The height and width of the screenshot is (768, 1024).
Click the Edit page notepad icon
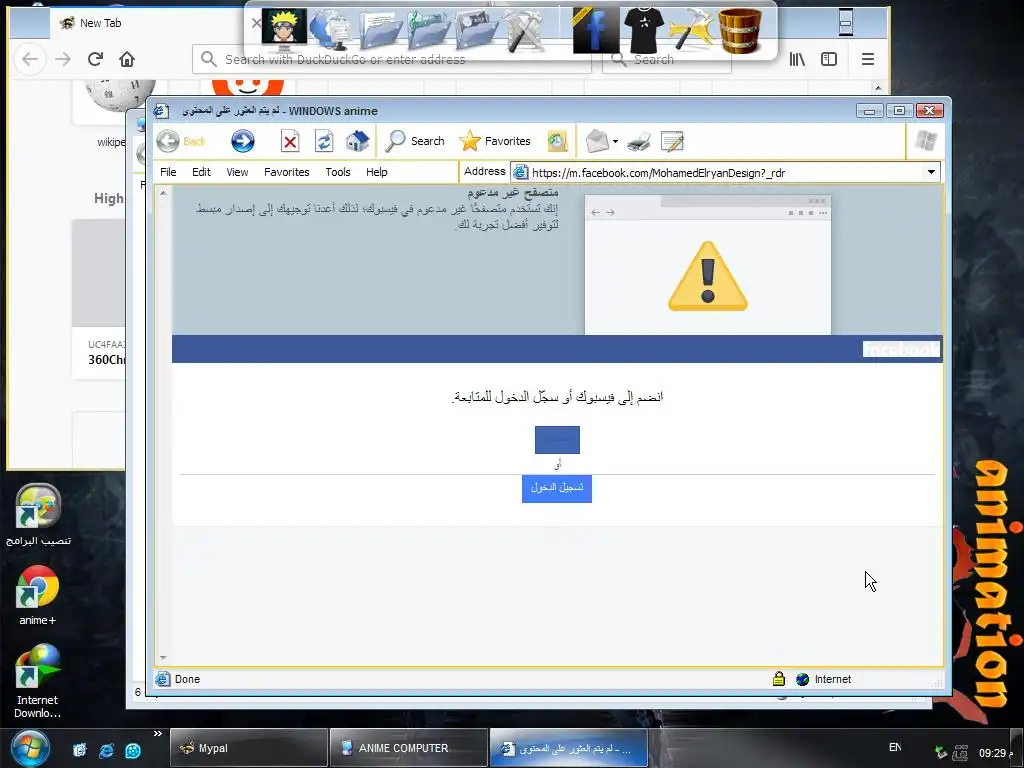point(672,141)
